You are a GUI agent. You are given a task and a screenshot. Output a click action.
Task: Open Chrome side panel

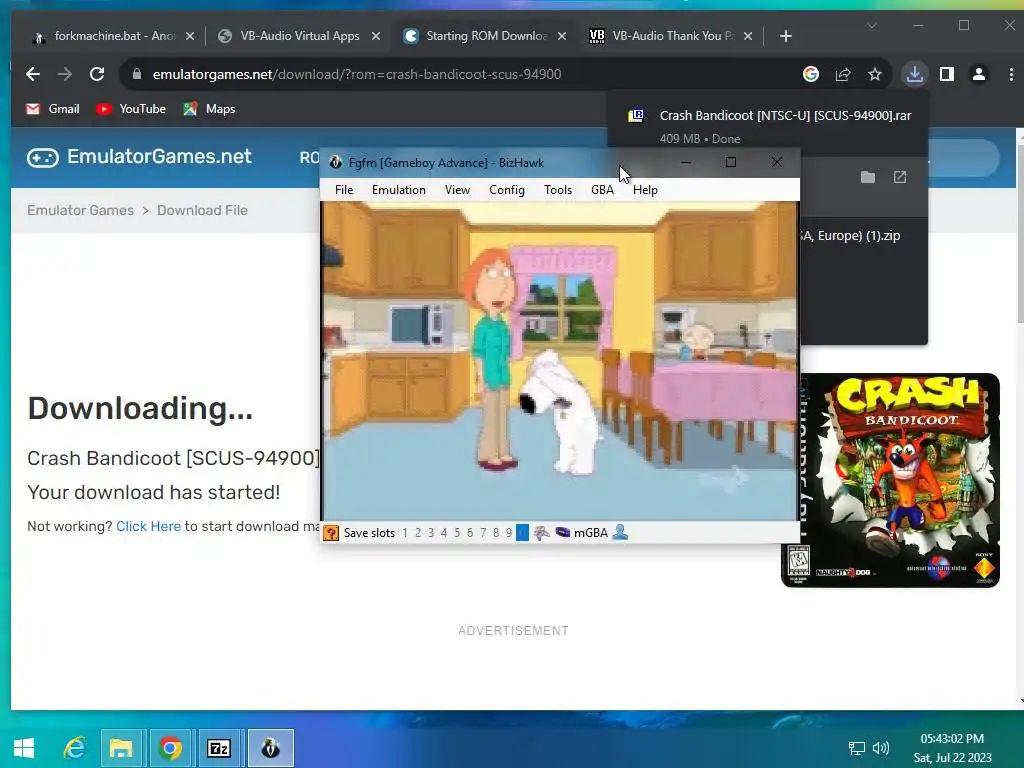coord(947,74)
